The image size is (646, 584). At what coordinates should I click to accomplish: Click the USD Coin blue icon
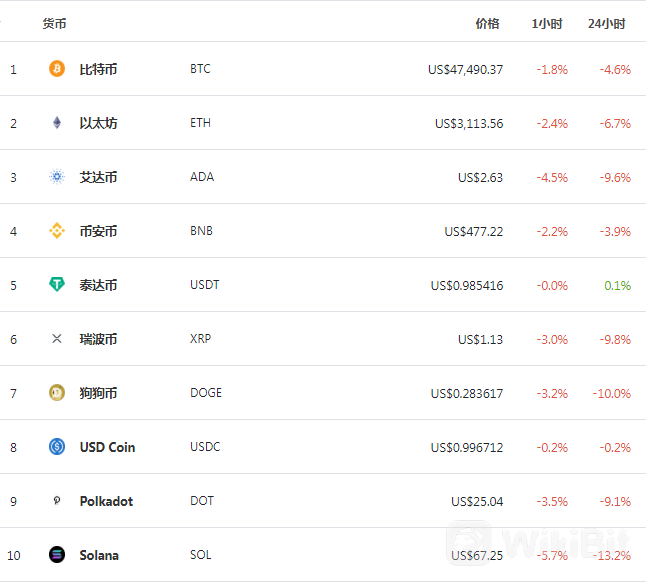(57, 446)
